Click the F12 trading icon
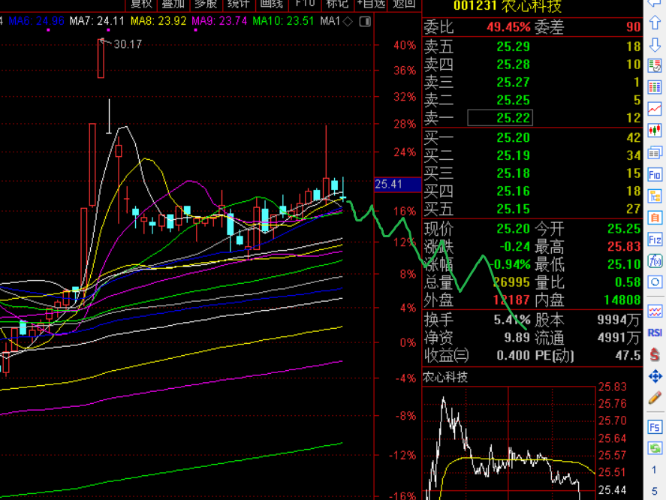 (655, 239)
